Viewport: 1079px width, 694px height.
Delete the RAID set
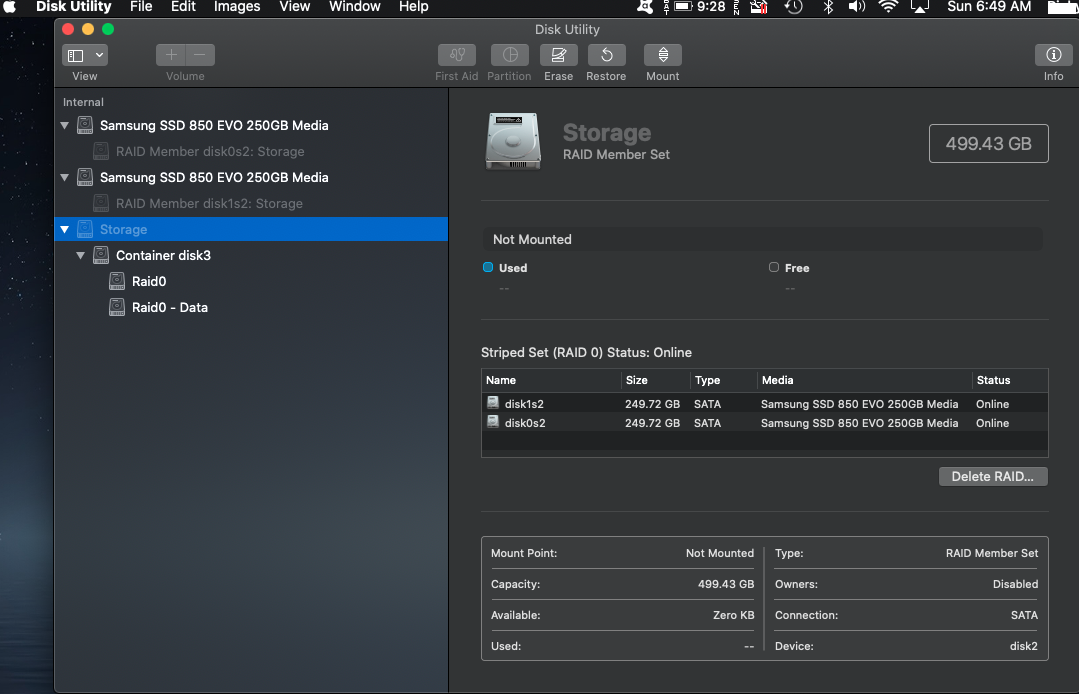[993, 477]
